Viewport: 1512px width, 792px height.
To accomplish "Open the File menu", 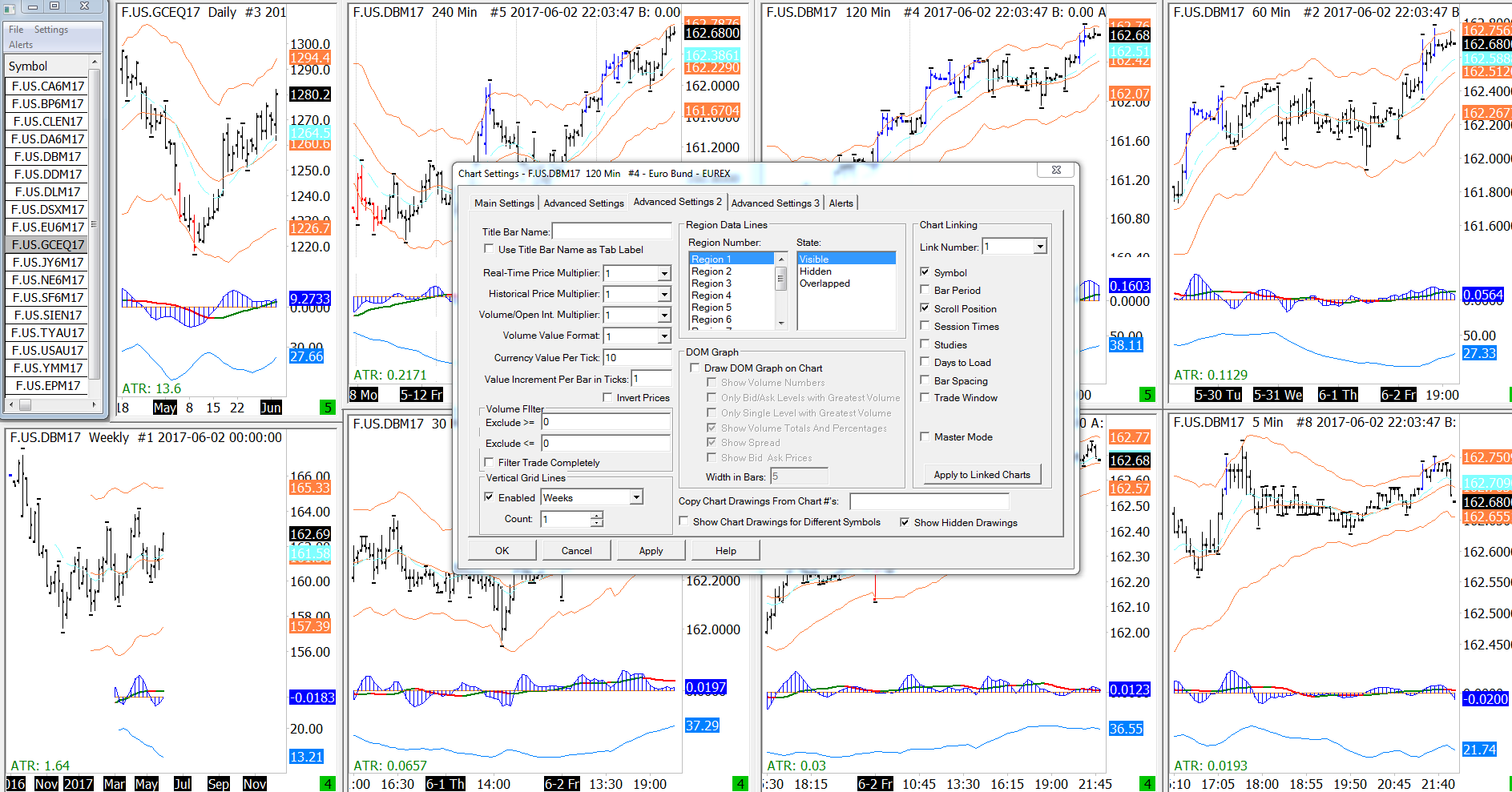I will (x=16, y=30).
